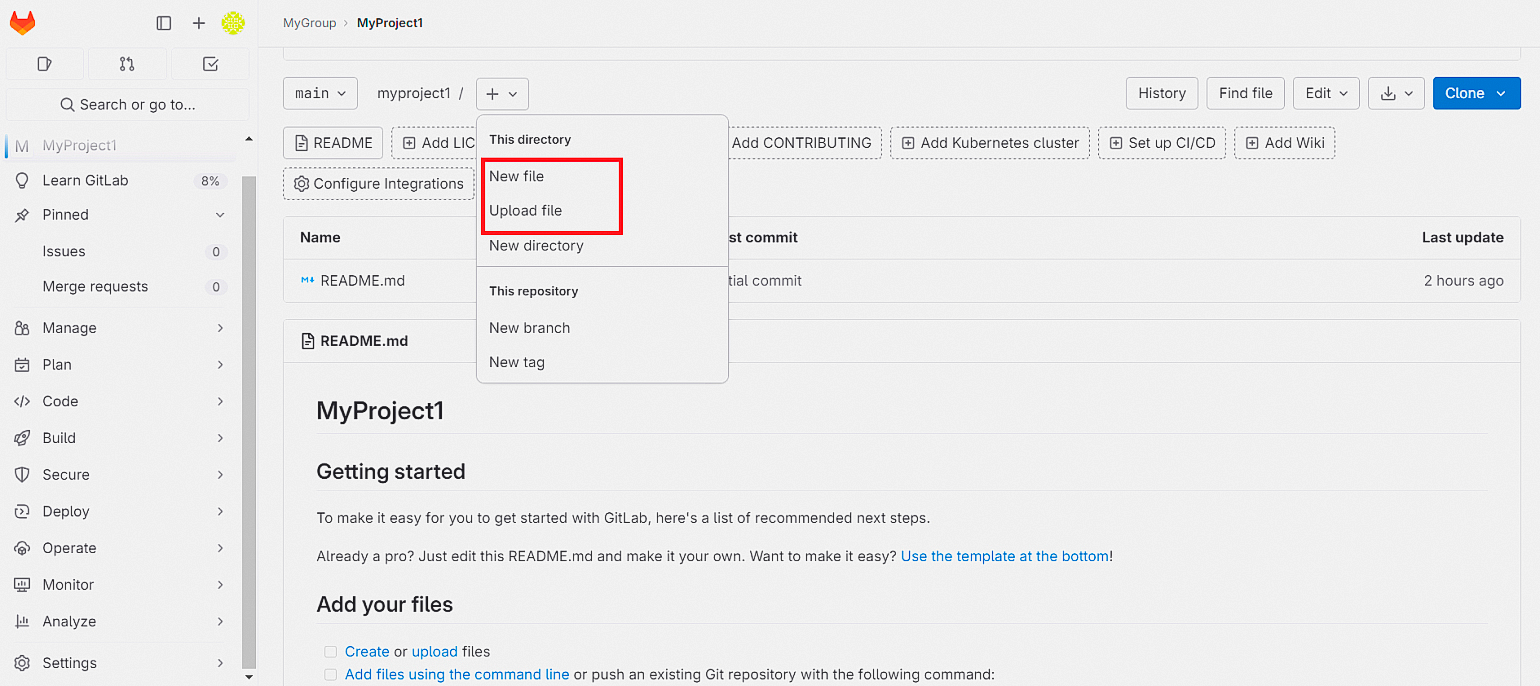Screen dimensions: 1540x686
Task: Expand the Monitor menu
Action: 120,585
